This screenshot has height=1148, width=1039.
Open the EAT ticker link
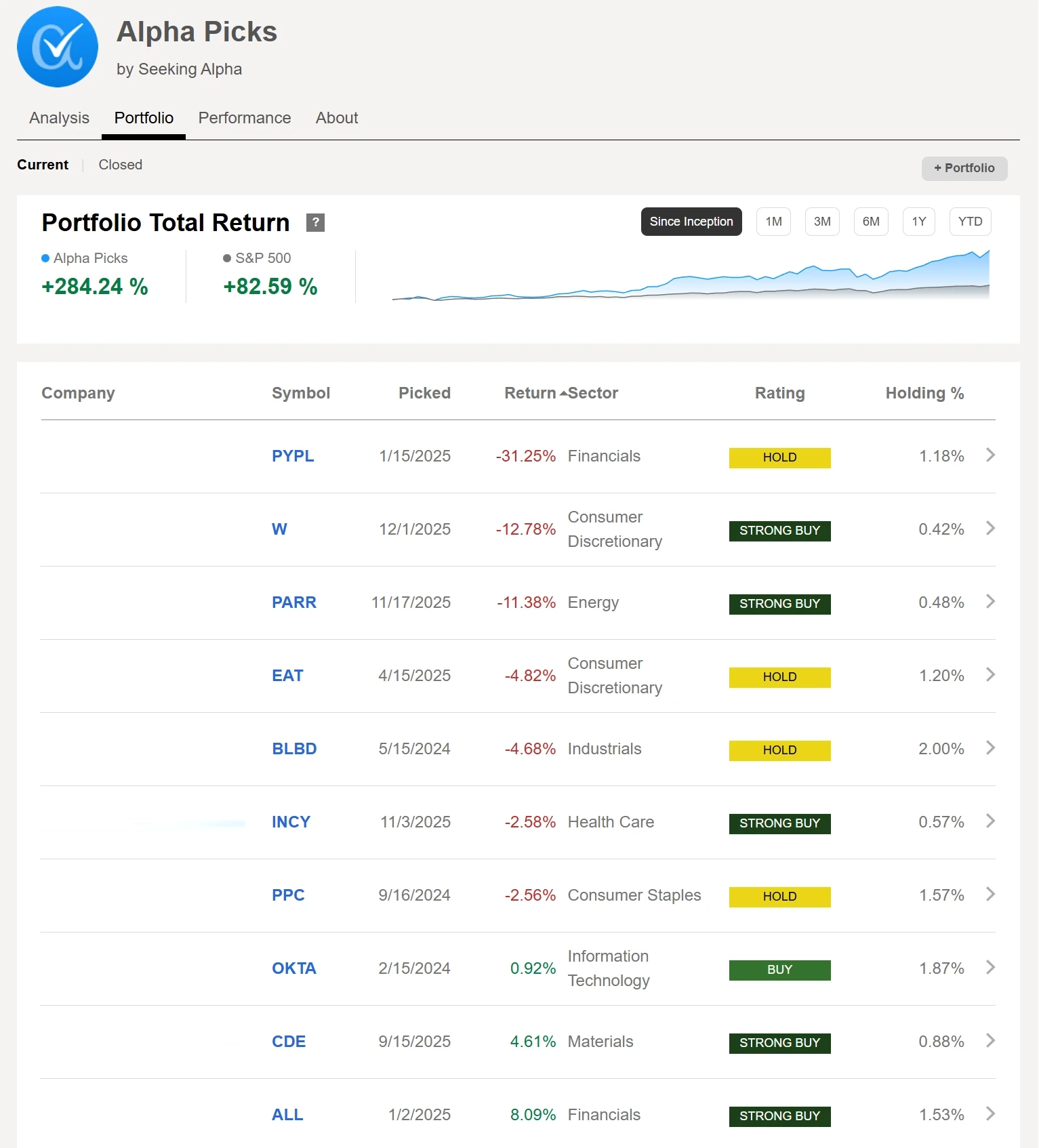tap(287, 676)
